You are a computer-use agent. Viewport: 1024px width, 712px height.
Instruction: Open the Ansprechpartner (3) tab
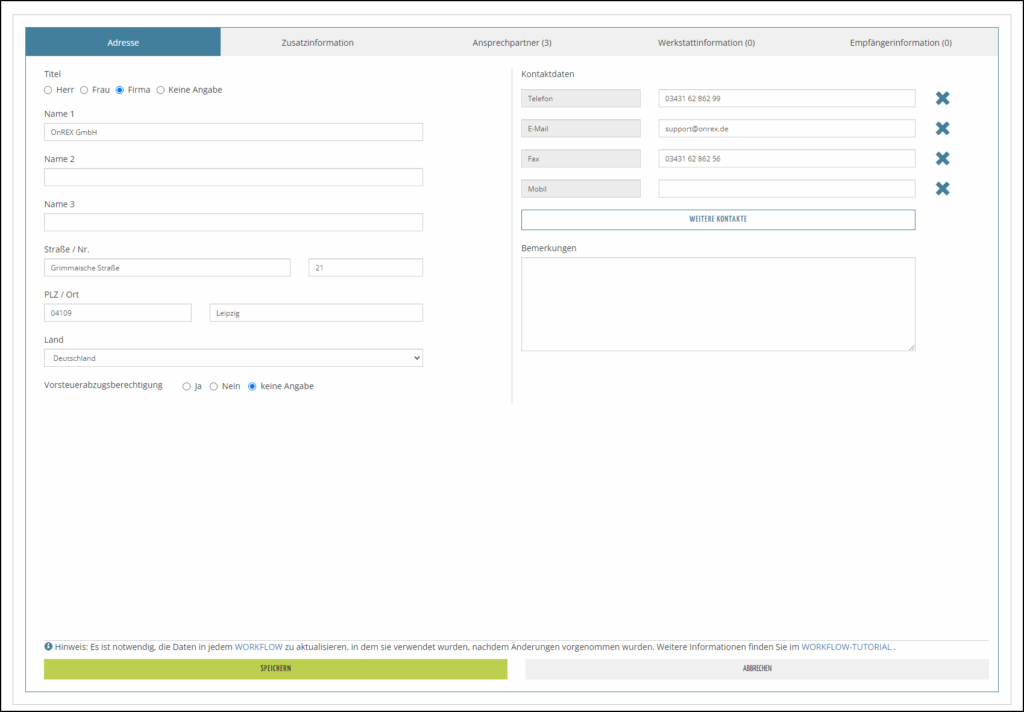point(512,42)
